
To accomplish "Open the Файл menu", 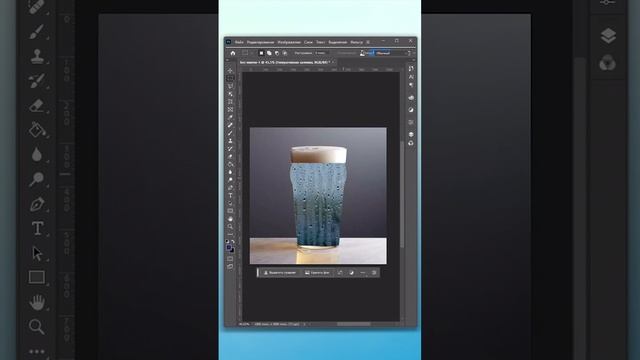I will pos(239,42).
